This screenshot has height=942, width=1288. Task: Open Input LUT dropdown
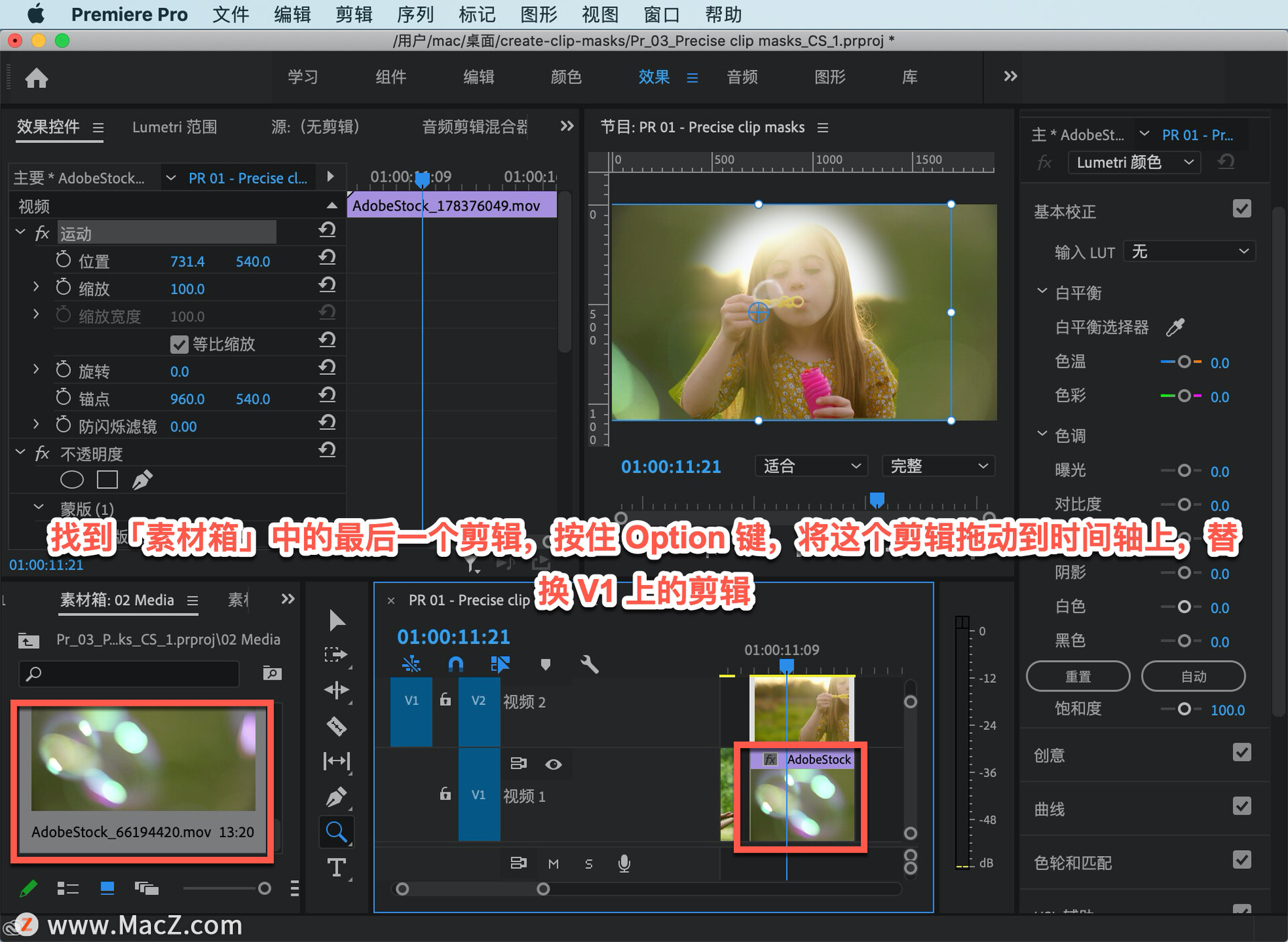coord(1189,252)
